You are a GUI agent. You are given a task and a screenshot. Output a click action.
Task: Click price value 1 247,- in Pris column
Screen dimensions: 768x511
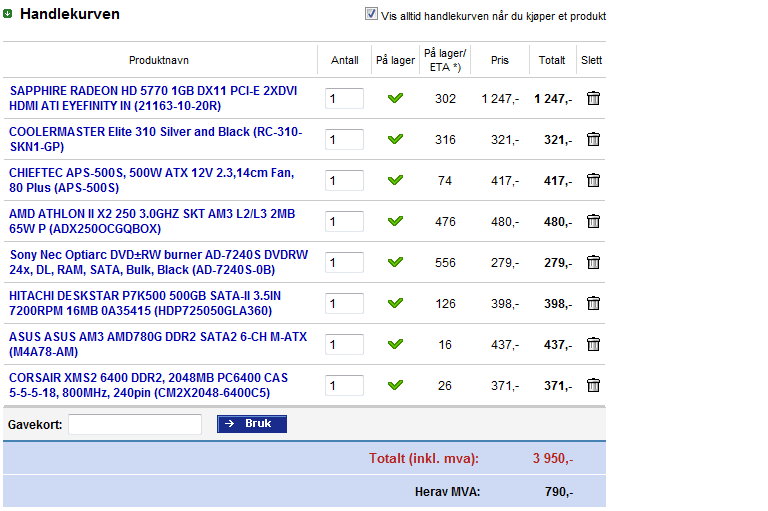[x=500, y=99]
